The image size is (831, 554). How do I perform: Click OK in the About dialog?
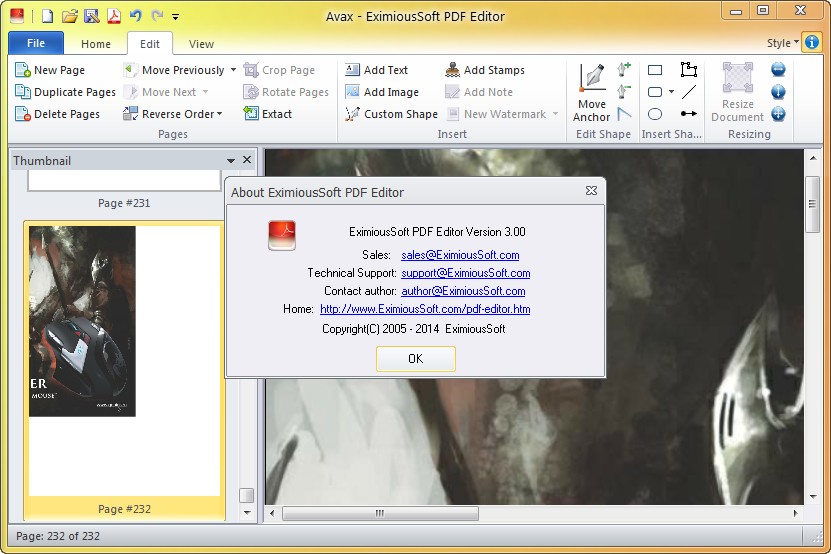416,359
